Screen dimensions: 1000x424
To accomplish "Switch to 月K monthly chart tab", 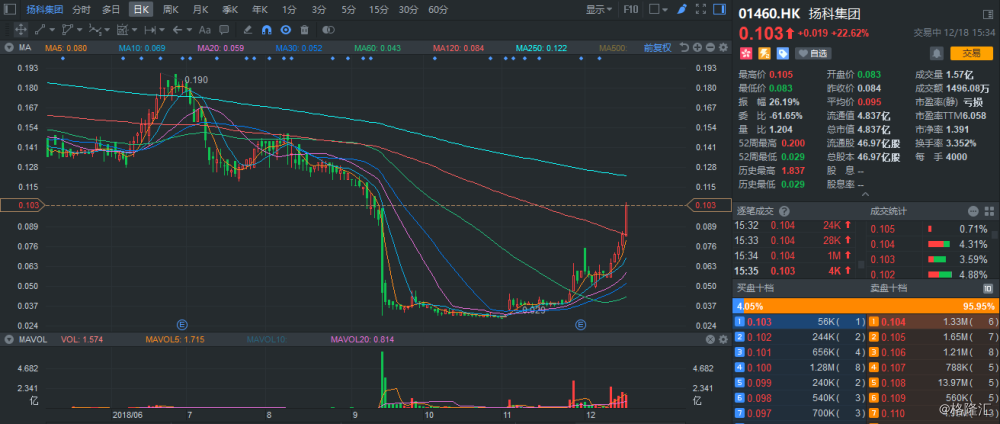I will coord(200,10).
